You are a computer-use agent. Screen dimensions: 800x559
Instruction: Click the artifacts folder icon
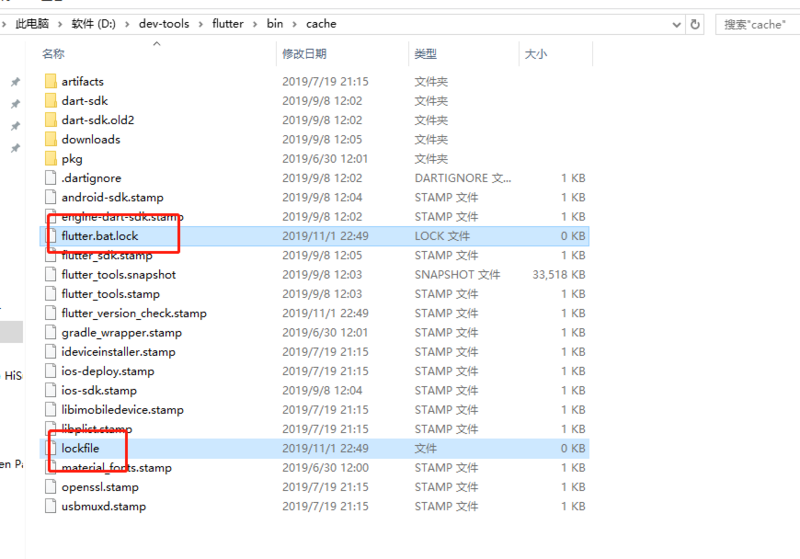pos(51,81)
